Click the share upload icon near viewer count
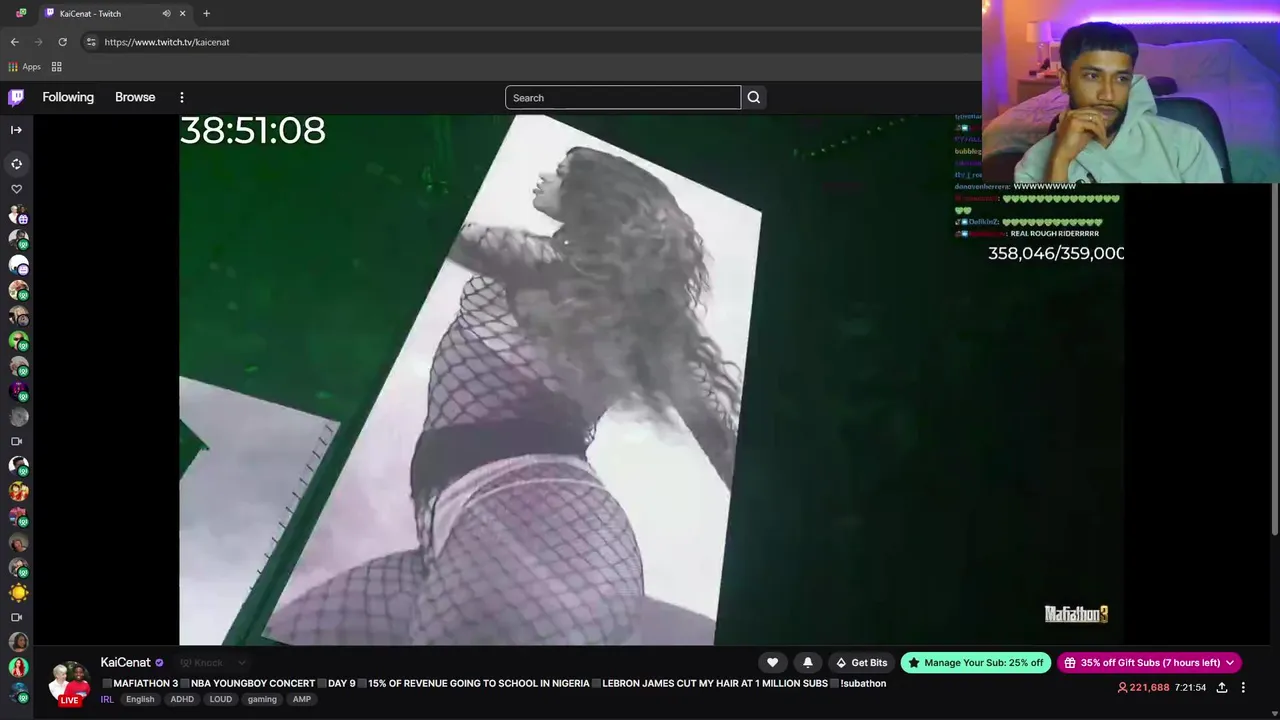Image resolution: width=1280 pixels, height=720 pixels. click(x=1222, y=688)
